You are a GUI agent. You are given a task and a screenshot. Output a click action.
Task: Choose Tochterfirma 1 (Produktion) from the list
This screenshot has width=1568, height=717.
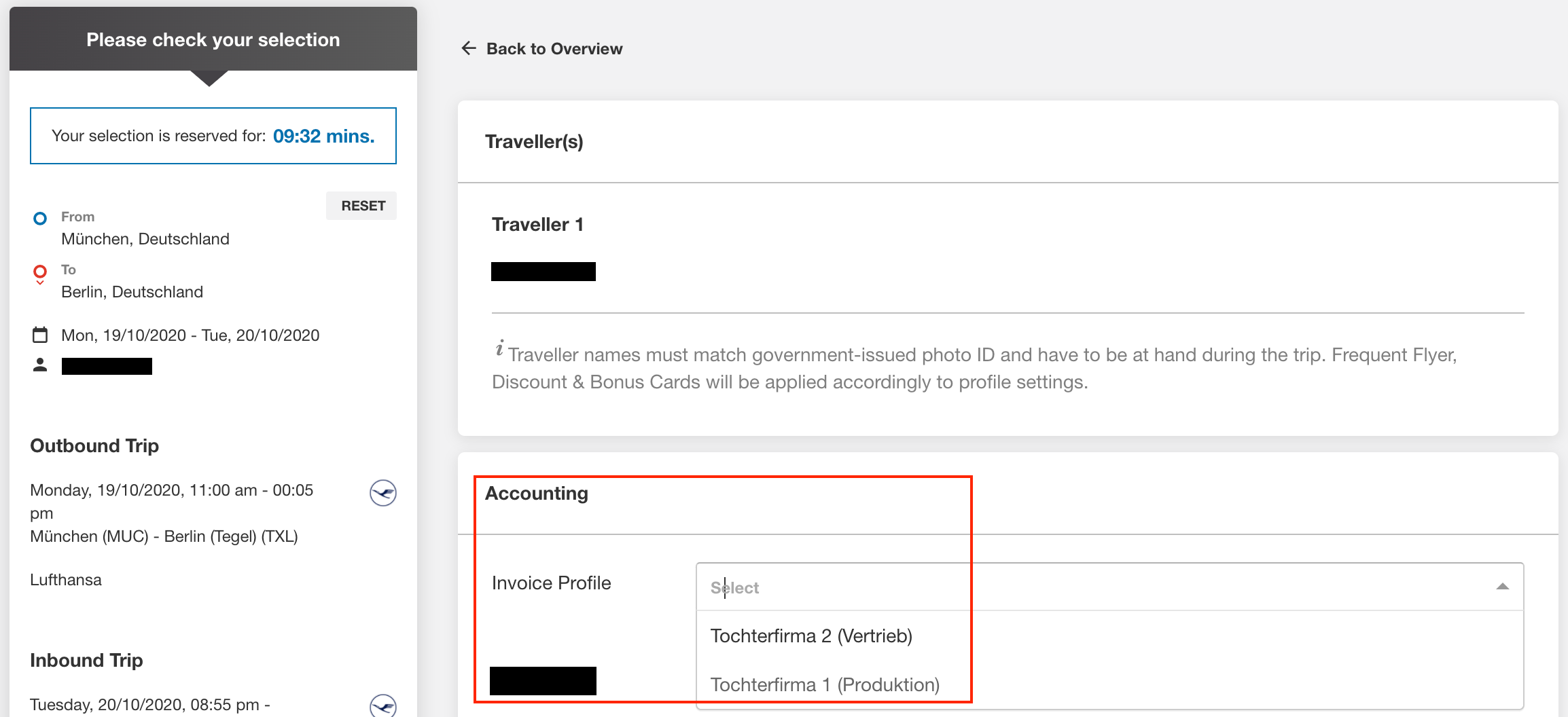1109,685
